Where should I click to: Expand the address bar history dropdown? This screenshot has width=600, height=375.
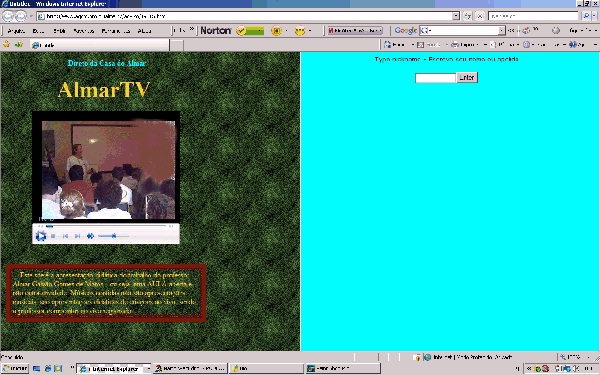(456, 16)
